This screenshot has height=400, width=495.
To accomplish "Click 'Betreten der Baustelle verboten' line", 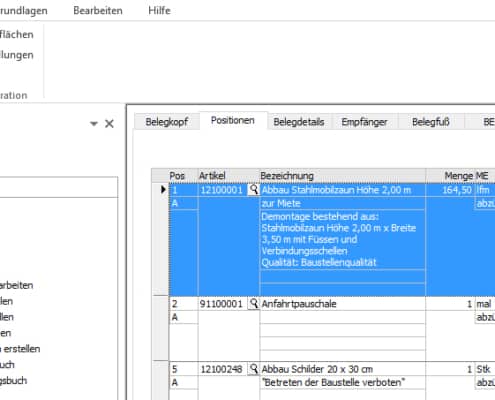I will [342, 382].
